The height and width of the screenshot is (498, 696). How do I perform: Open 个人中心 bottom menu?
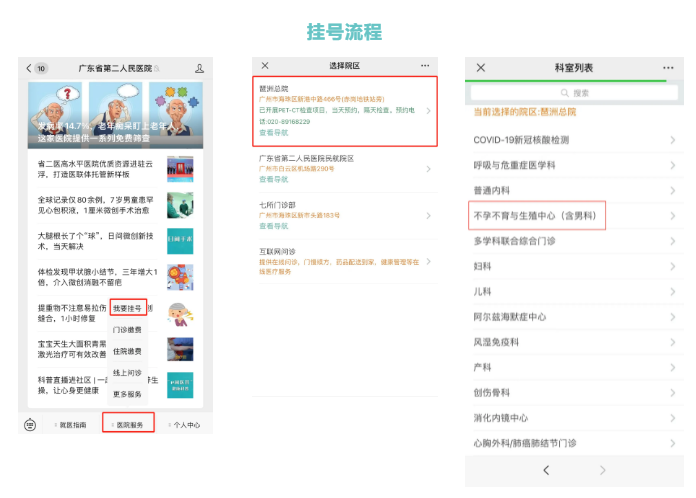[185, 425]
